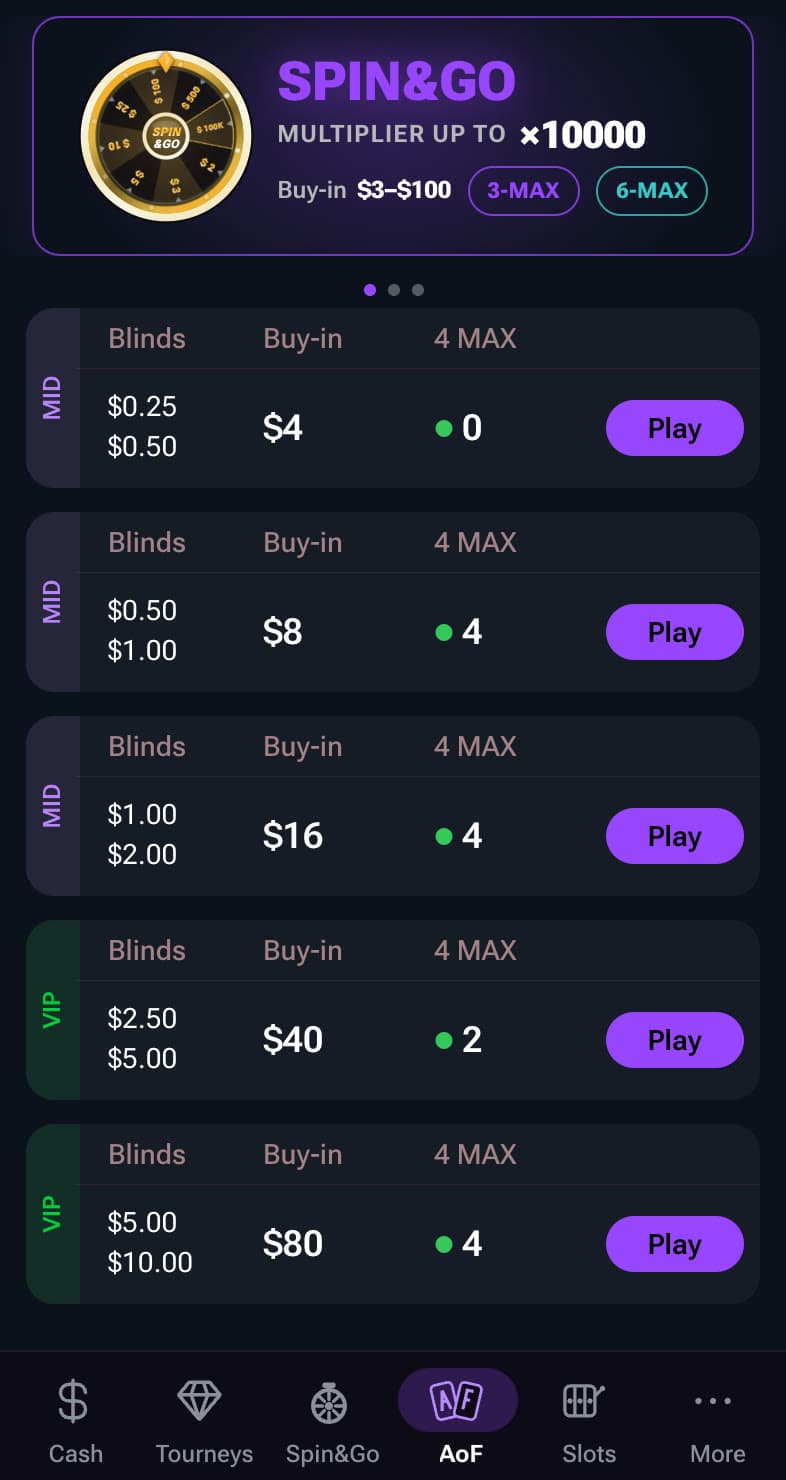Tap the MID label on $4 table
Viewport: 786px width, 1480px height.
tap(52, 398)
